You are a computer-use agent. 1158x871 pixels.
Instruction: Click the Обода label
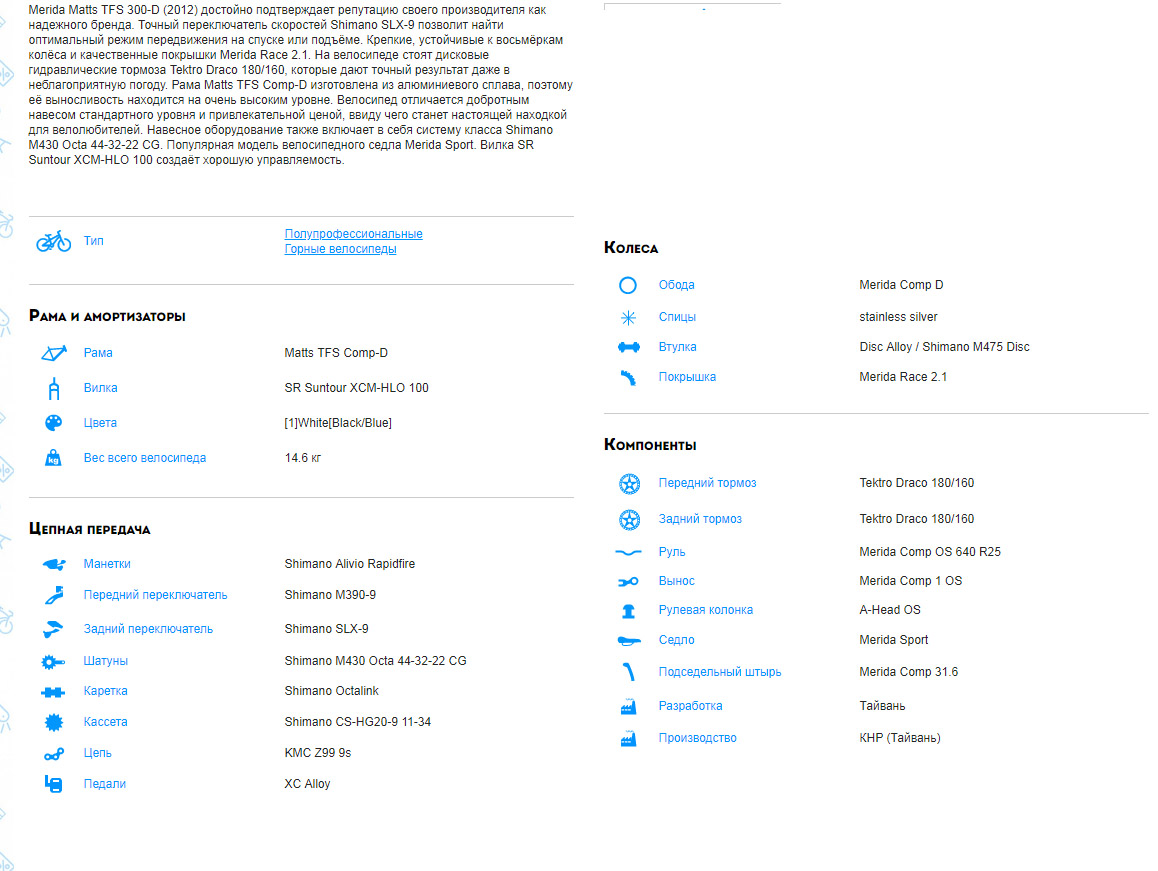pos(676,285)
